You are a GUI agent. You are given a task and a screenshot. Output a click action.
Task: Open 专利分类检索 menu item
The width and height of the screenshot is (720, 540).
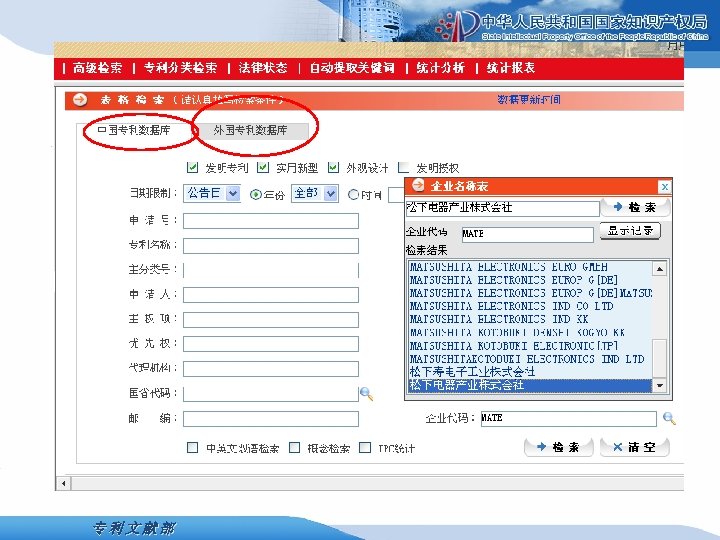180,68
